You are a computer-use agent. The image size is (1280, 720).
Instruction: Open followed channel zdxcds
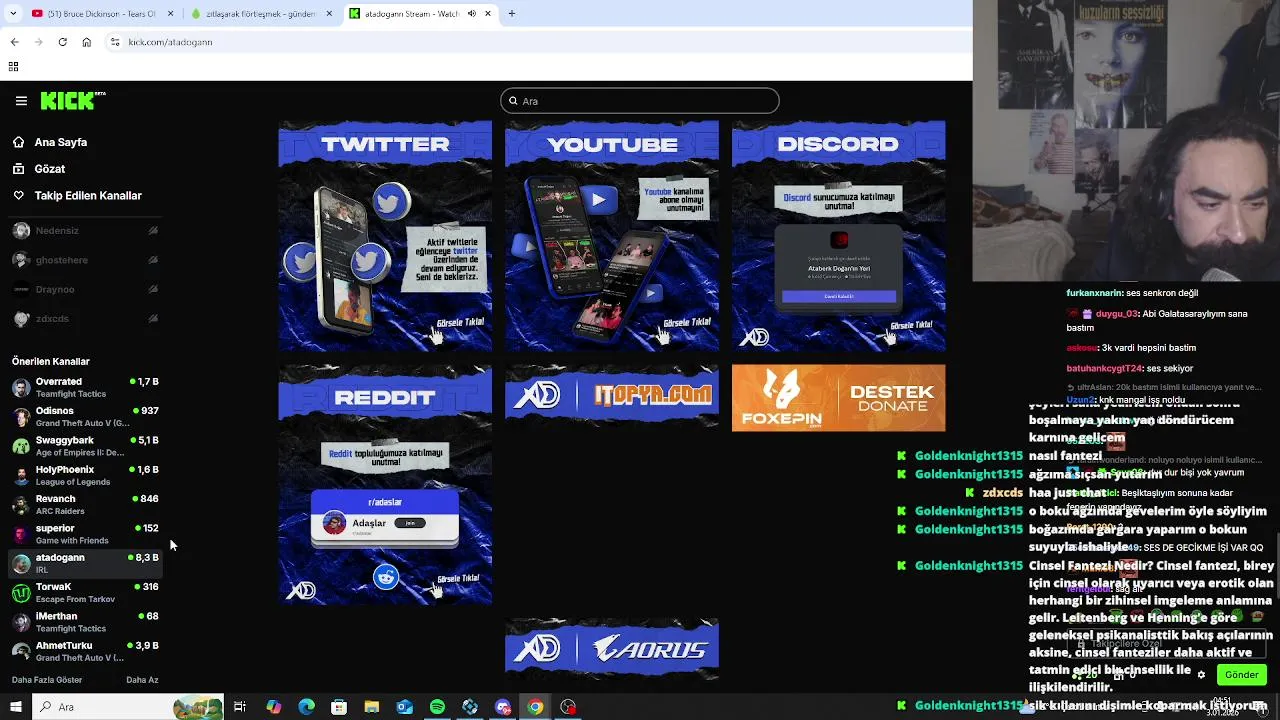pos(85,319)
